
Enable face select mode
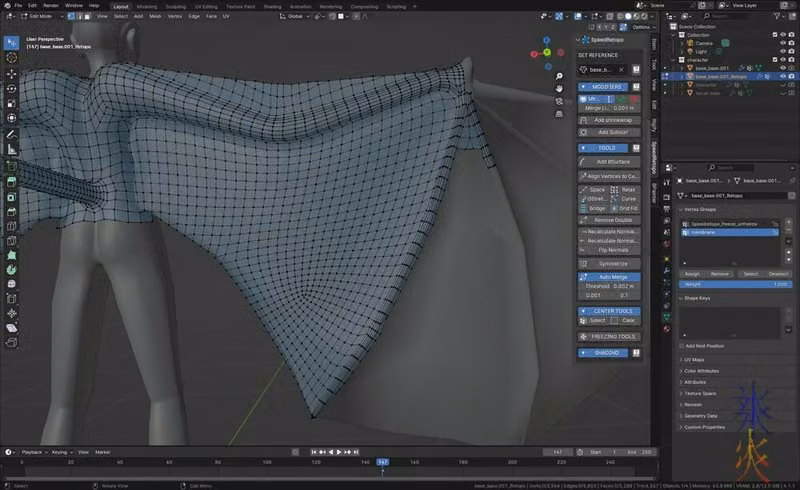click(87, 16)
